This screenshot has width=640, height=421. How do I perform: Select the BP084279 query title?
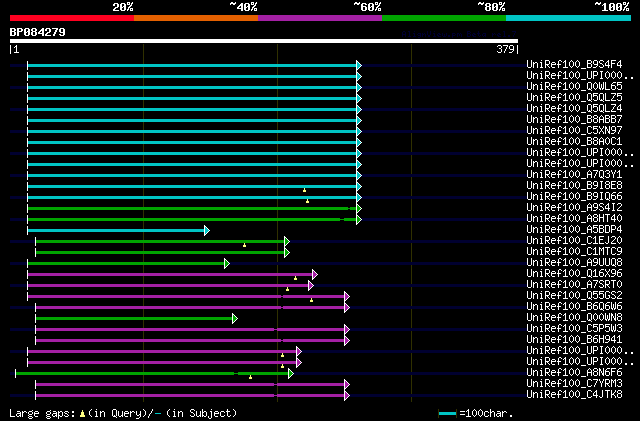pos(38,32)
